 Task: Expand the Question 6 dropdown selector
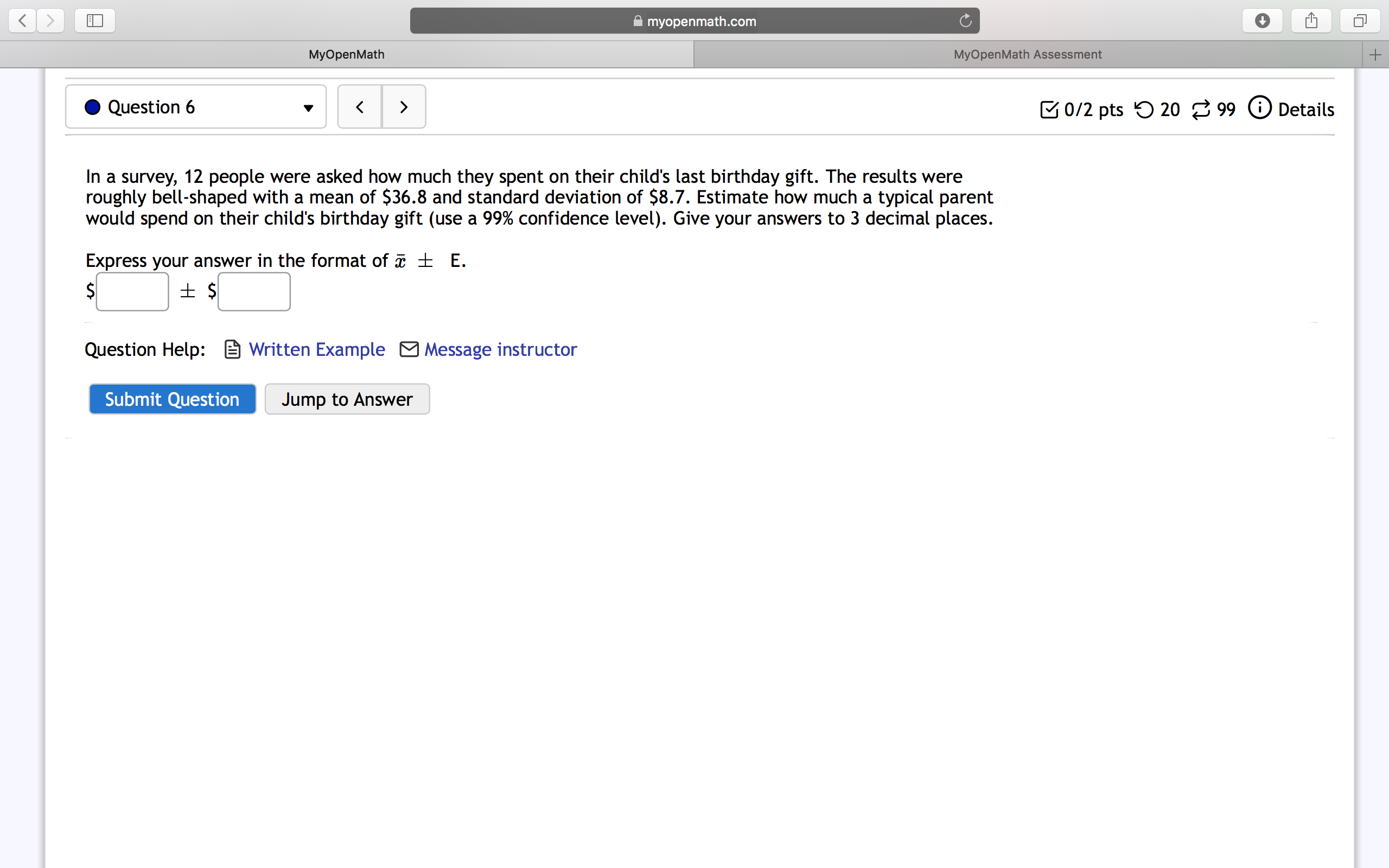tap(196, 107)
